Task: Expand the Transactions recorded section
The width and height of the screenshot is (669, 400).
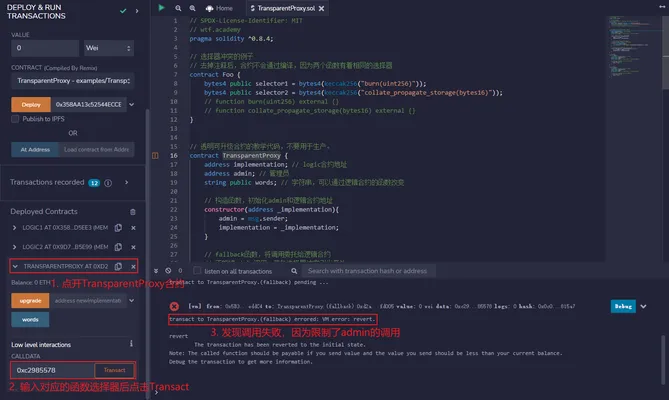Action: click(127, 183)
